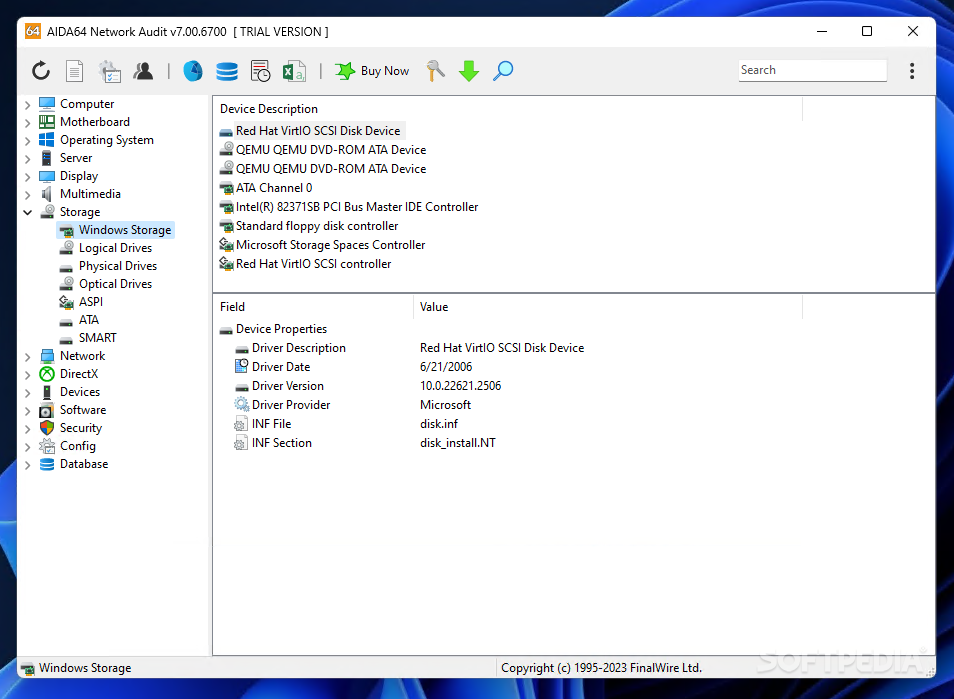Expand the Security tree node
This screenshot has height=699, width=954.
pyautogui.click(x=27, y=428)
